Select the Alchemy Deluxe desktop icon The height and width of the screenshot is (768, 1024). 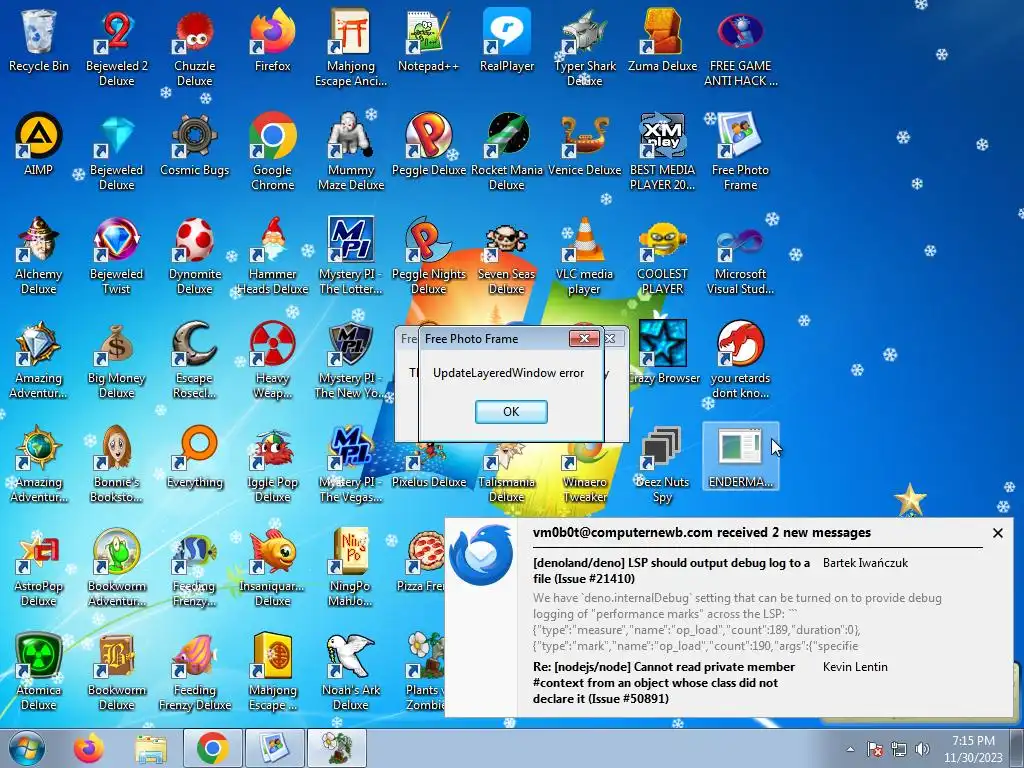(x=39, y=257)
